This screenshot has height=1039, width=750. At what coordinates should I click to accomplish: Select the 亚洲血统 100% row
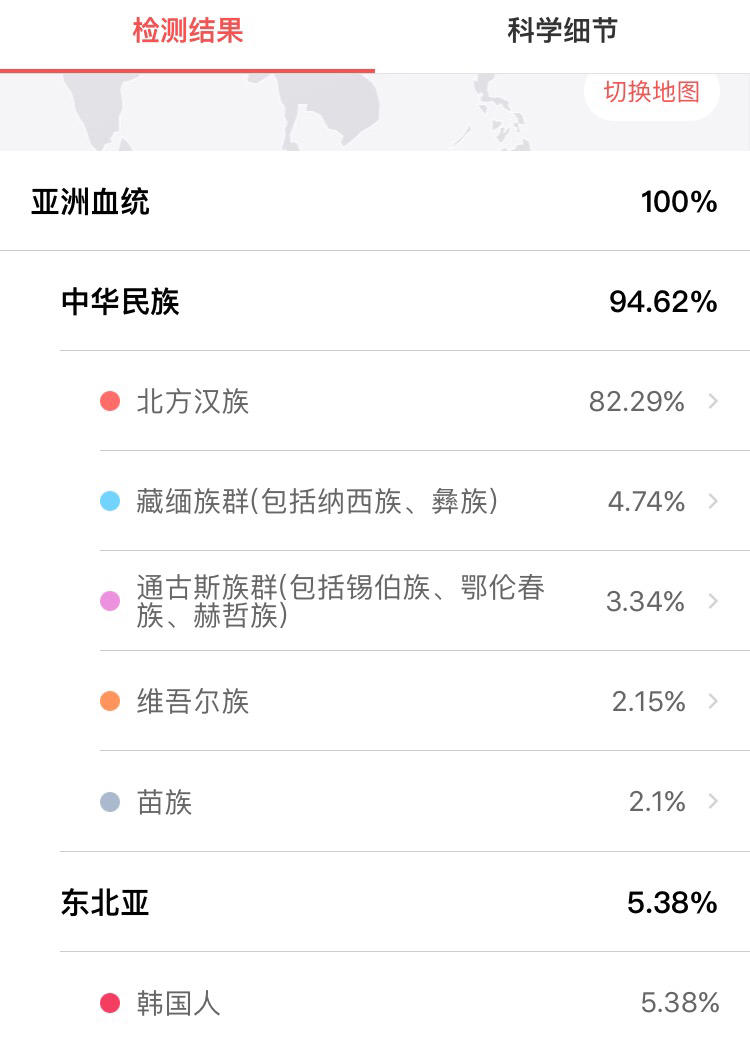374,202
